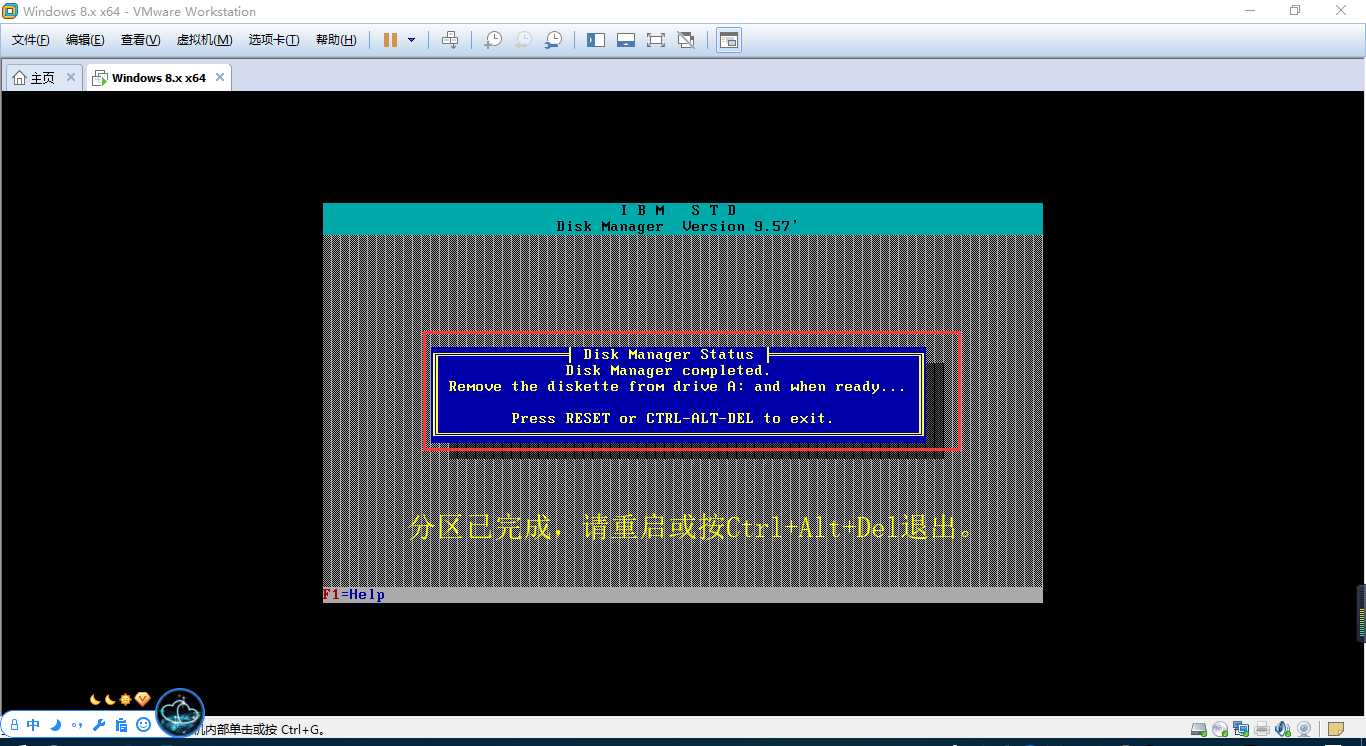The width and height of the screenshot is (1366, 746).
Task: Open the 选项卡(T) menu
Action: tap(274, 40)
